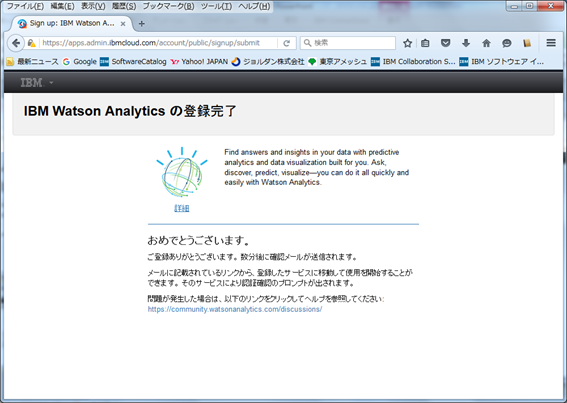This screenshot has height=403, width=567.
Task: Go to the home page icon
Action: pyautogui.click(x=486, y=43)
